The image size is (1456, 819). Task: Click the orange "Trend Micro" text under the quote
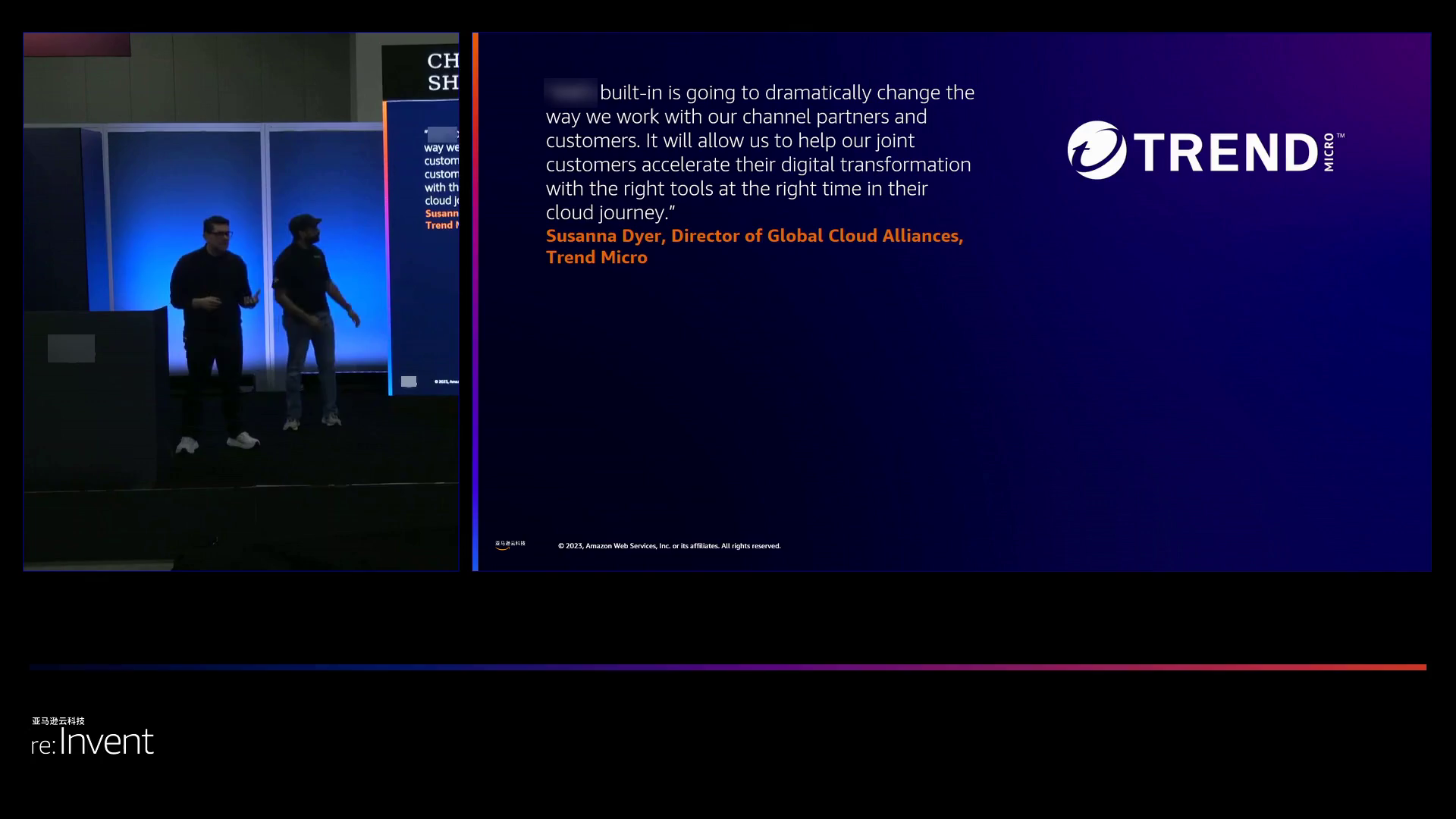click(x=596, y=258)
